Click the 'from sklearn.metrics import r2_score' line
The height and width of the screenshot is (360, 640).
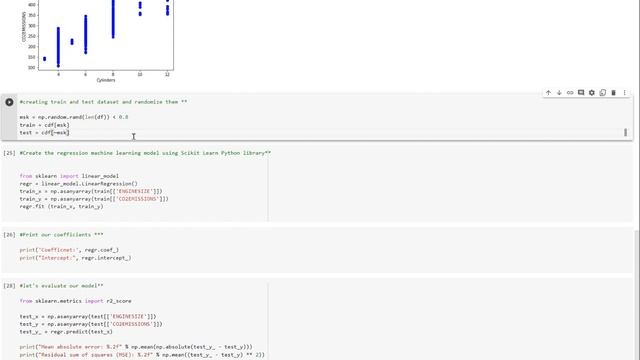click(76, 301)
